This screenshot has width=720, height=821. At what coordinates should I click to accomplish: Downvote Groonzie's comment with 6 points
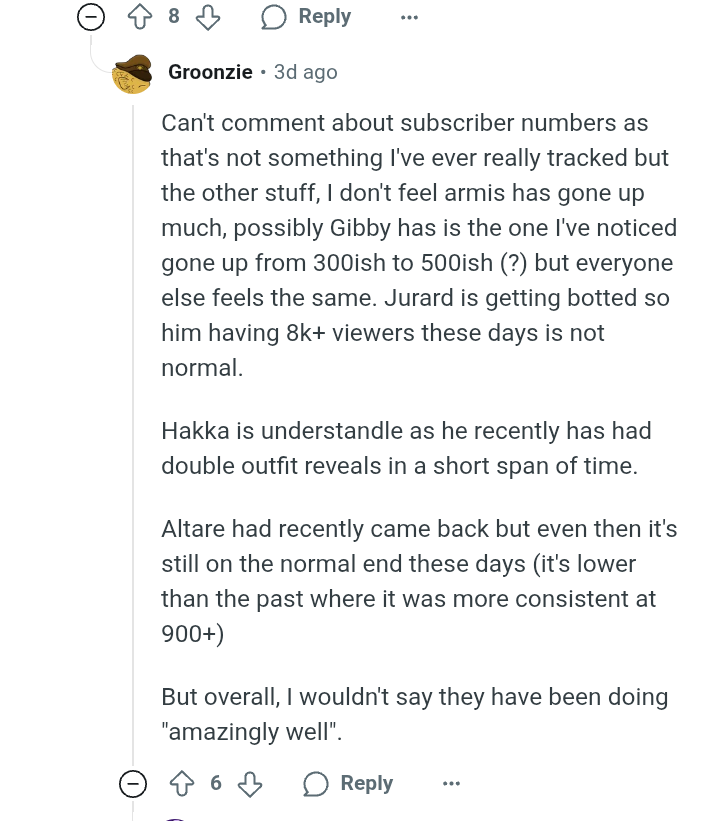click(249, 784)
